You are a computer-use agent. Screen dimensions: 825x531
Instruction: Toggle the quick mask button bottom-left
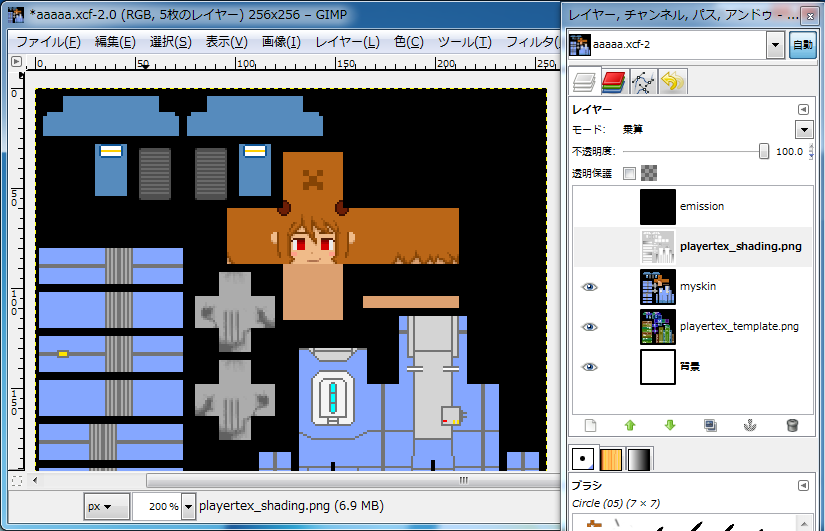click(x=16, y=480)
